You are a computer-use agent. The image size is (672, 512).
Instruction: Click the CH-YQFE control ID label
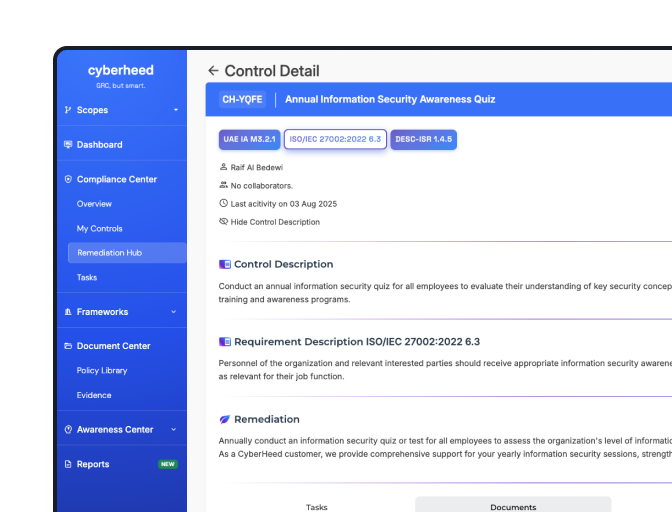coord(241,100)
